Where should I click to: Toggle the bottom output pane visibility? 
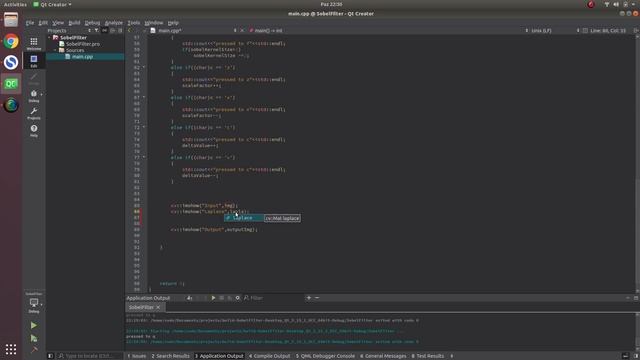tap(625, 356)
